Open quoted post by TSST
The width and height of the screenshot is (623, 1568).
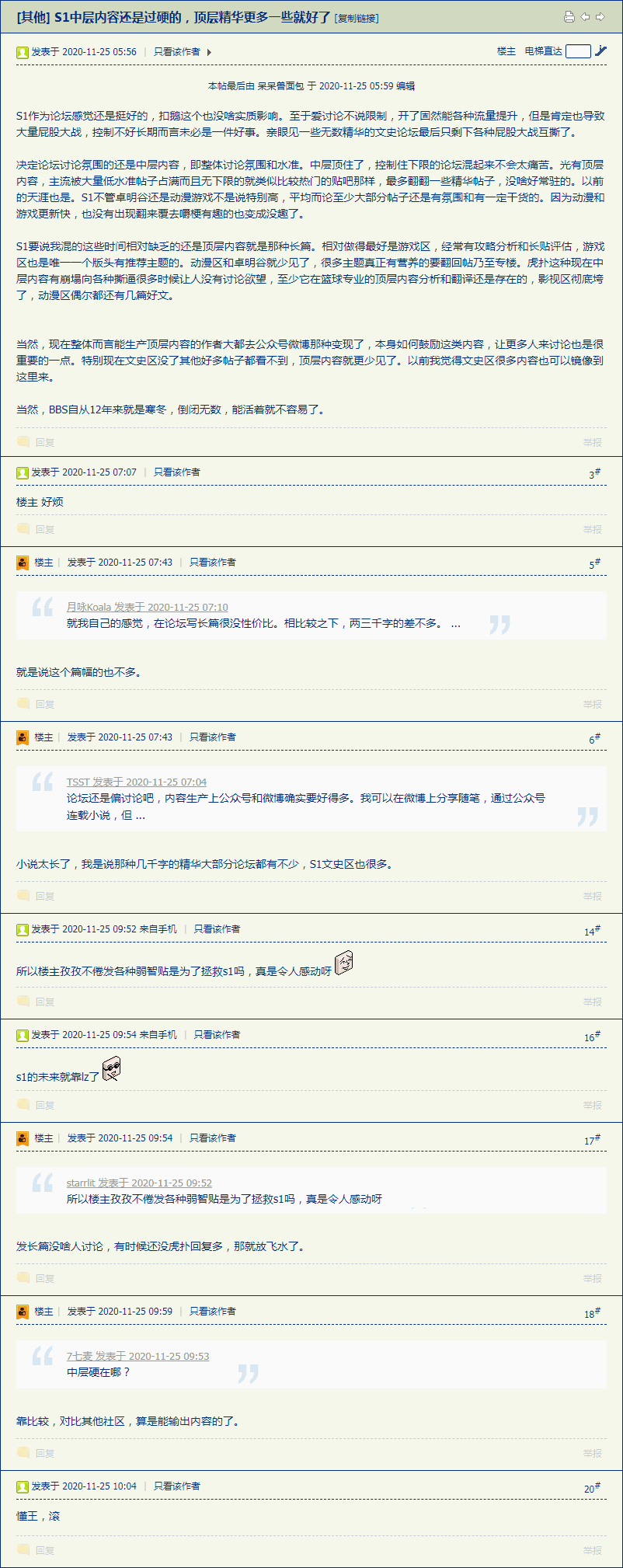click(136, 782)
